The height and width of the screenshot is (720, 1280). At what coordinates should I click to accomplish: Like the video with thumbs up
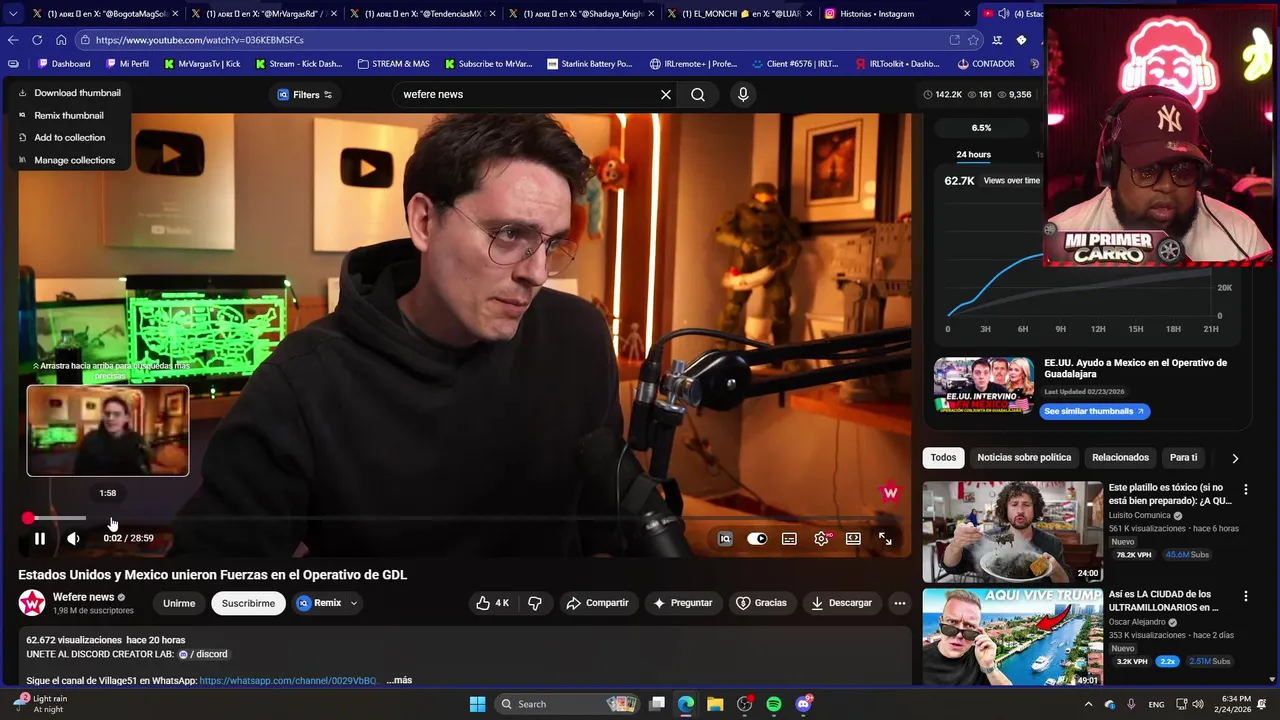[493, 603]
